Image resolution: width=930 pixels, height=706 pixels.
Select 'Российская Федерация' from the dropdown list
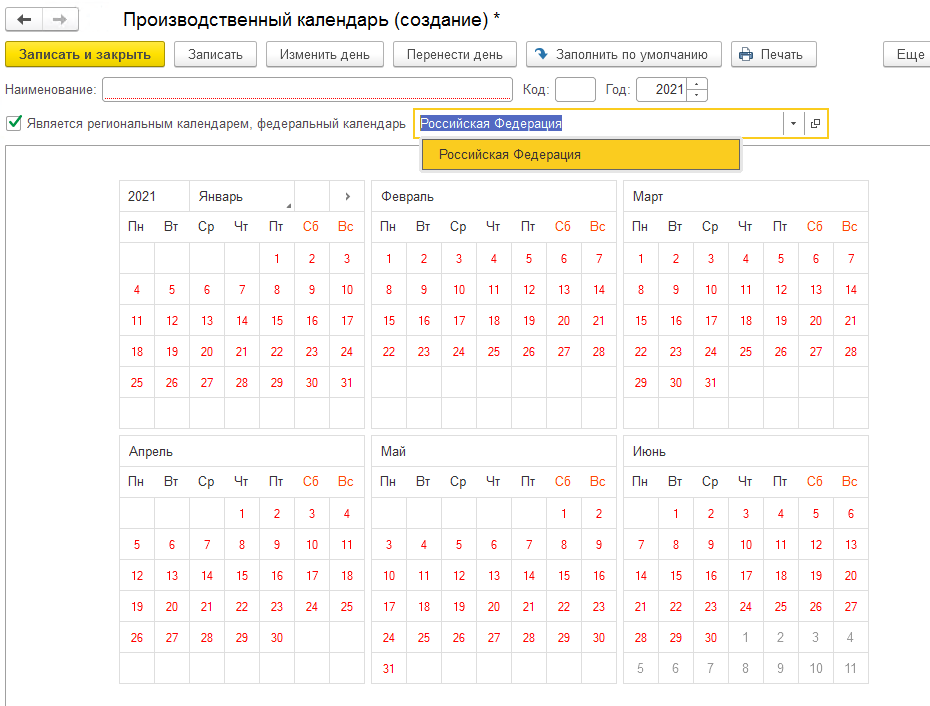pos(580,155)
